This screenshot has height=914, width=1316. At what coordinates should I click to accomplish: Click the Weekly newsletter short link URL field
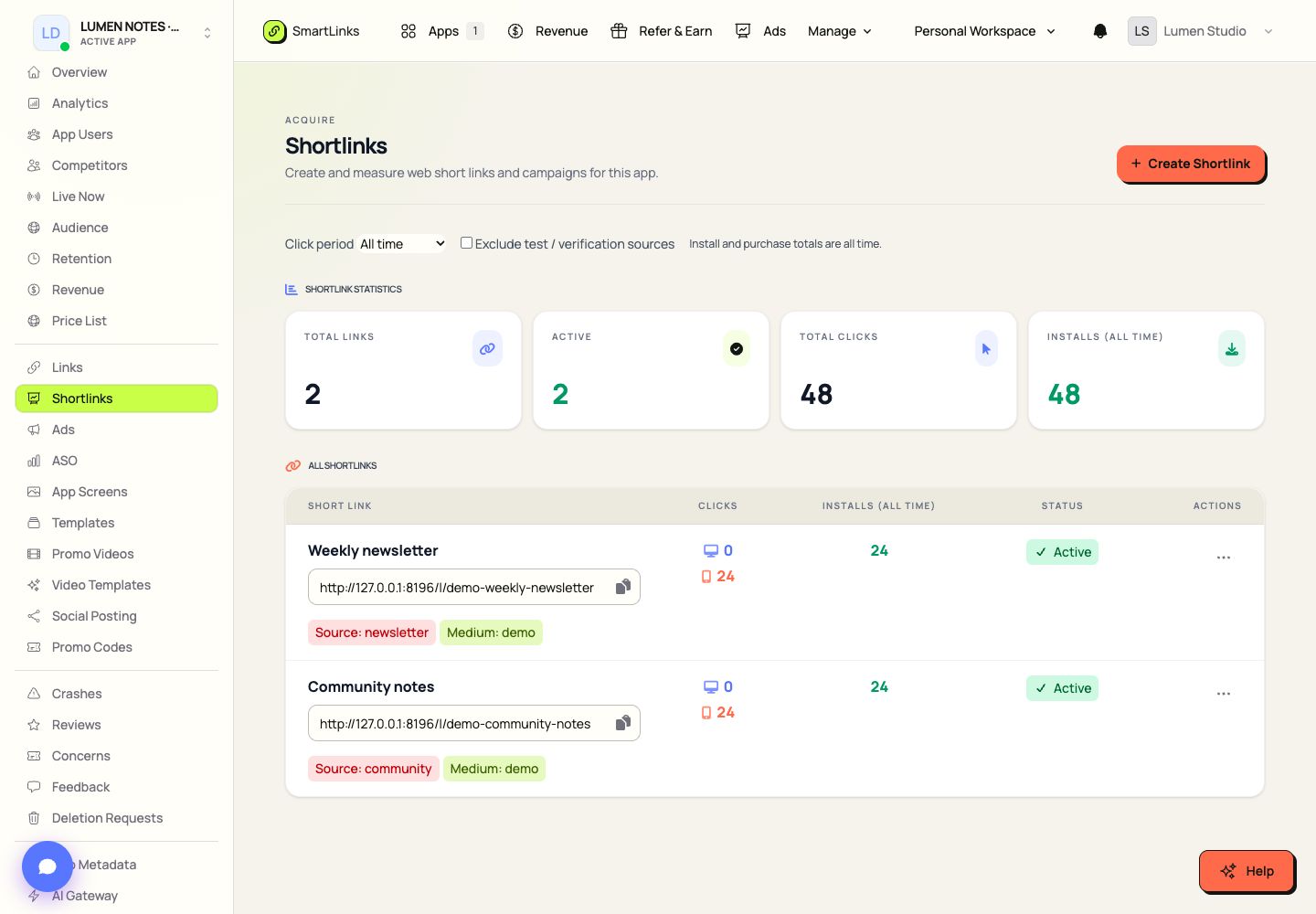(473, 587)
